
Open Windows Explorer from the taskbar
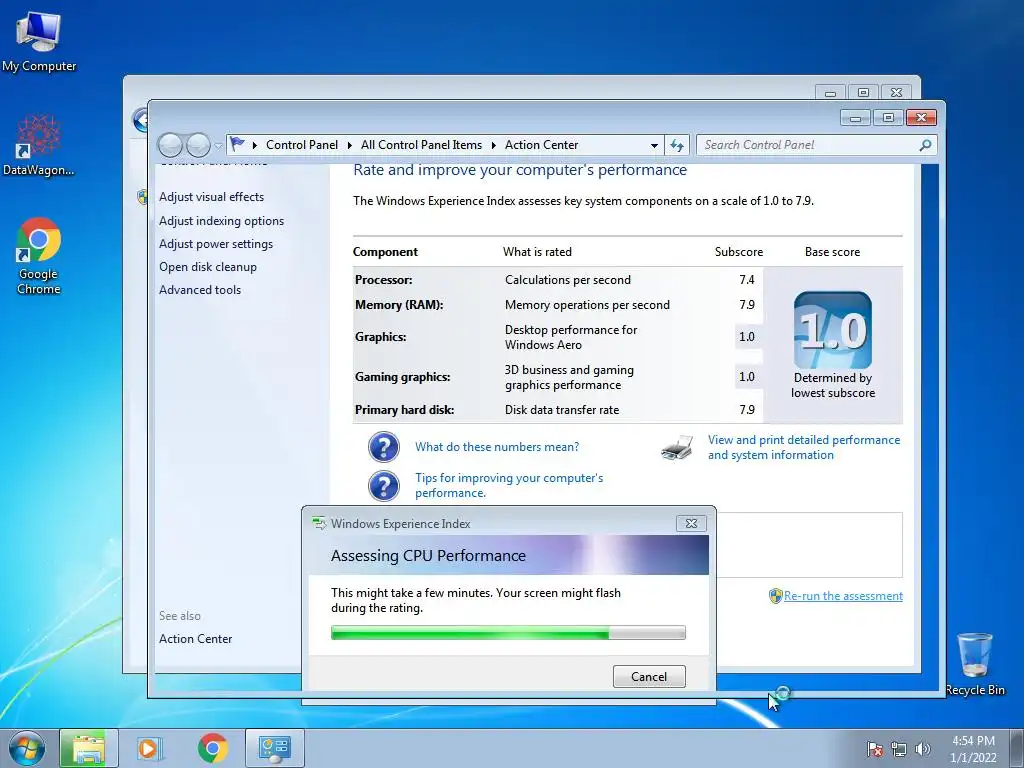coord(89,748)
